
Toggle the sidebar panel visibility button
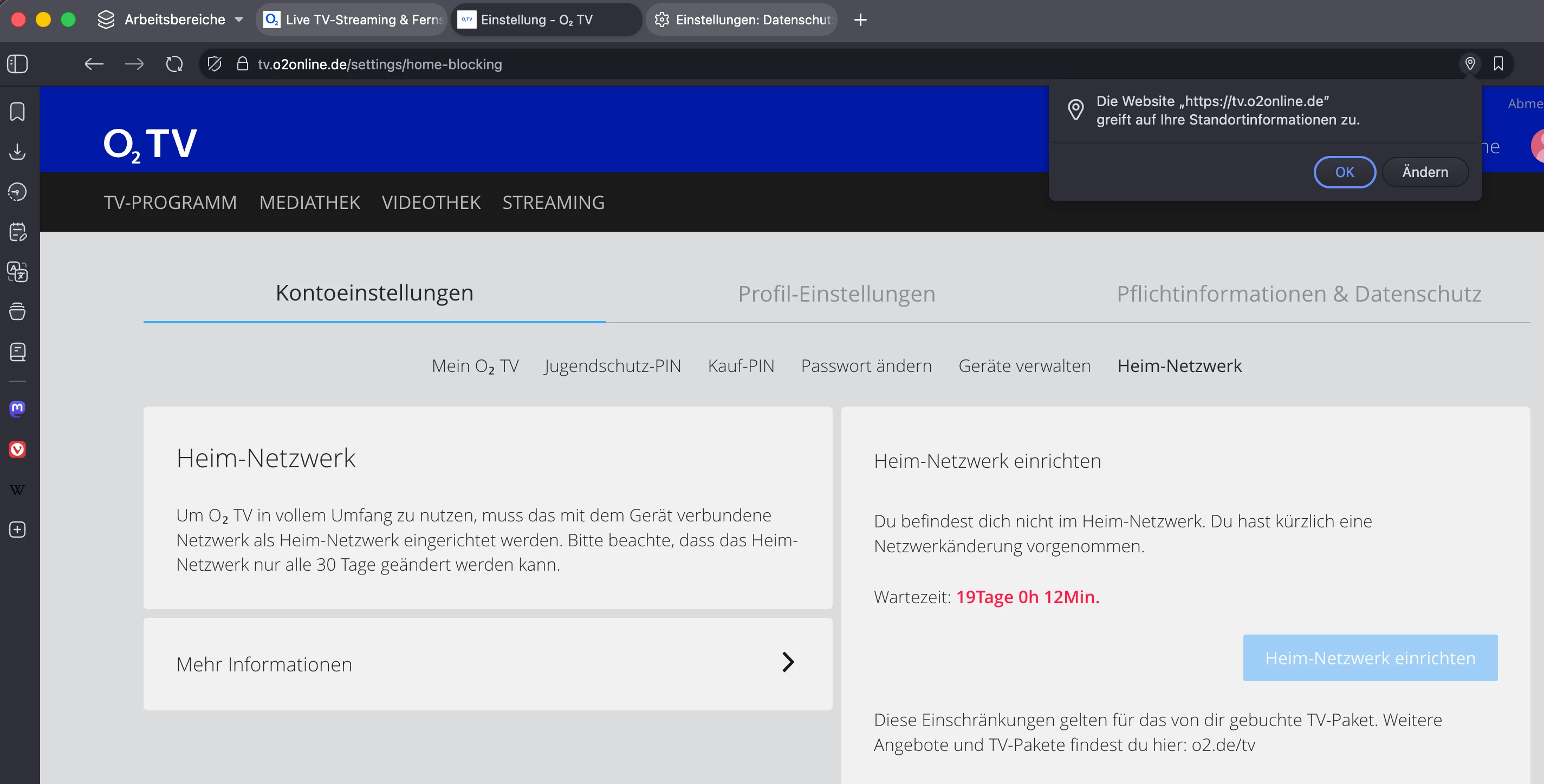(x=17, y=64)
